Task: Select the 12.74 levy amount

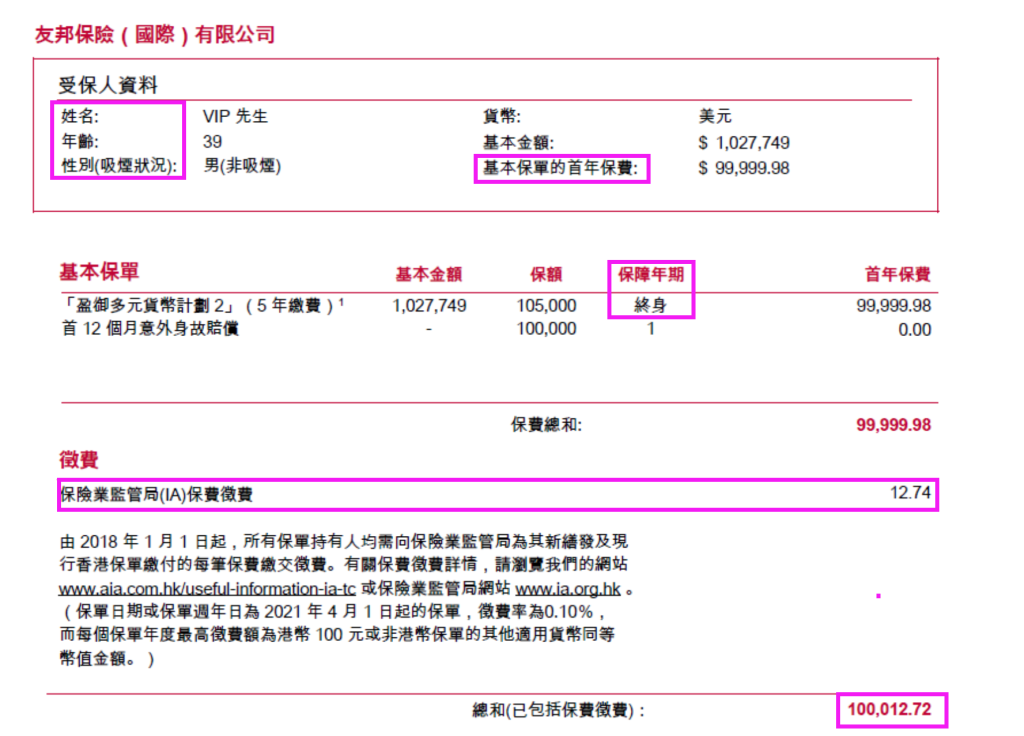Action: tap(910, 492)
